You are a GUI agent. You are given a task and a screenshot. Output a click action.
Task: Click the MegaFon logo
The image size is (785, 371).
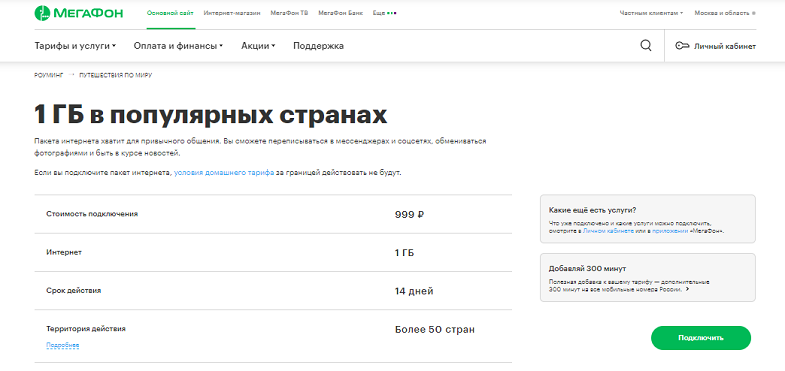pos(79,13)
